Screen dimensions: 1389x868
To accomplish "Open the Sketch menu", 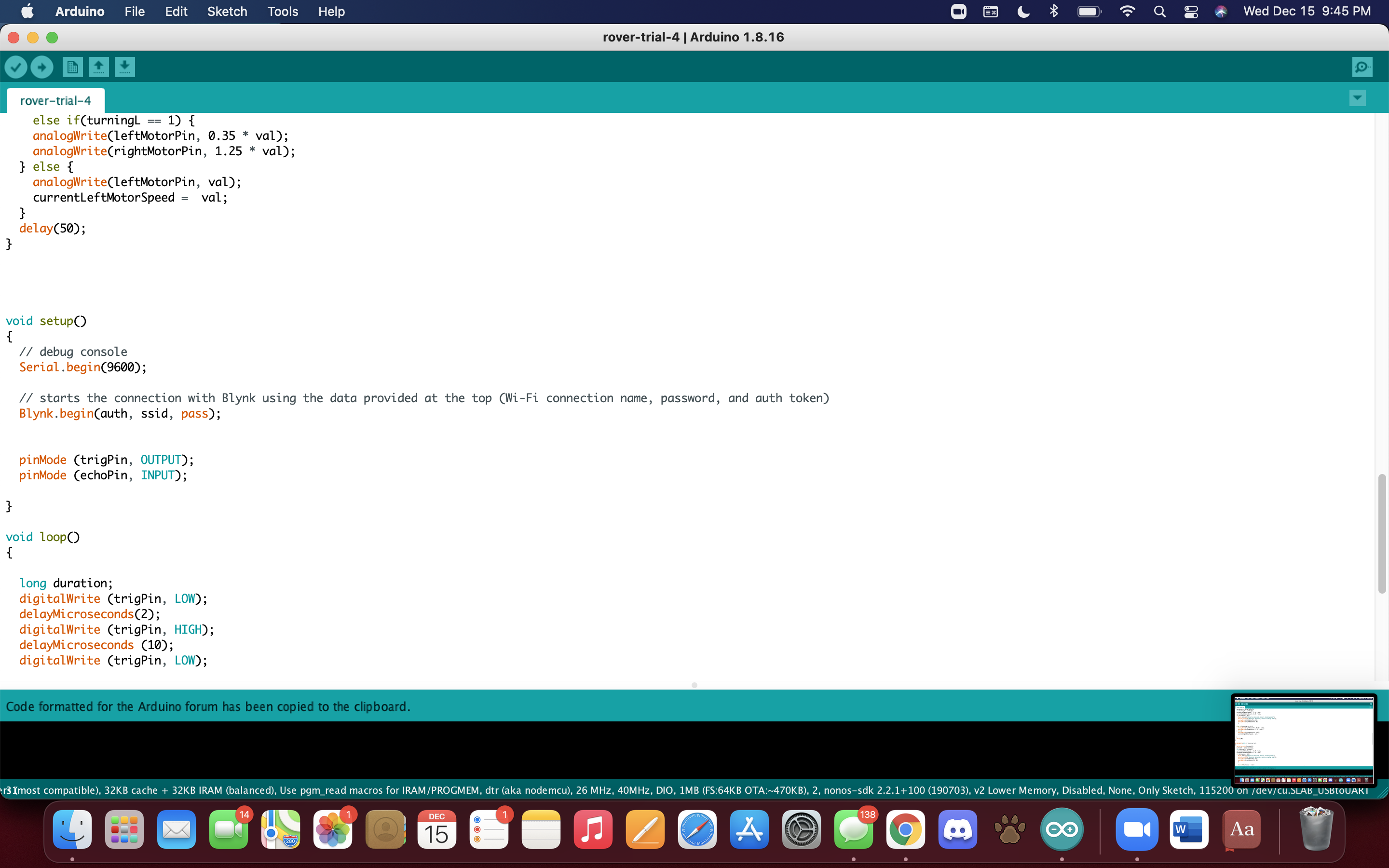I will 227,12.
